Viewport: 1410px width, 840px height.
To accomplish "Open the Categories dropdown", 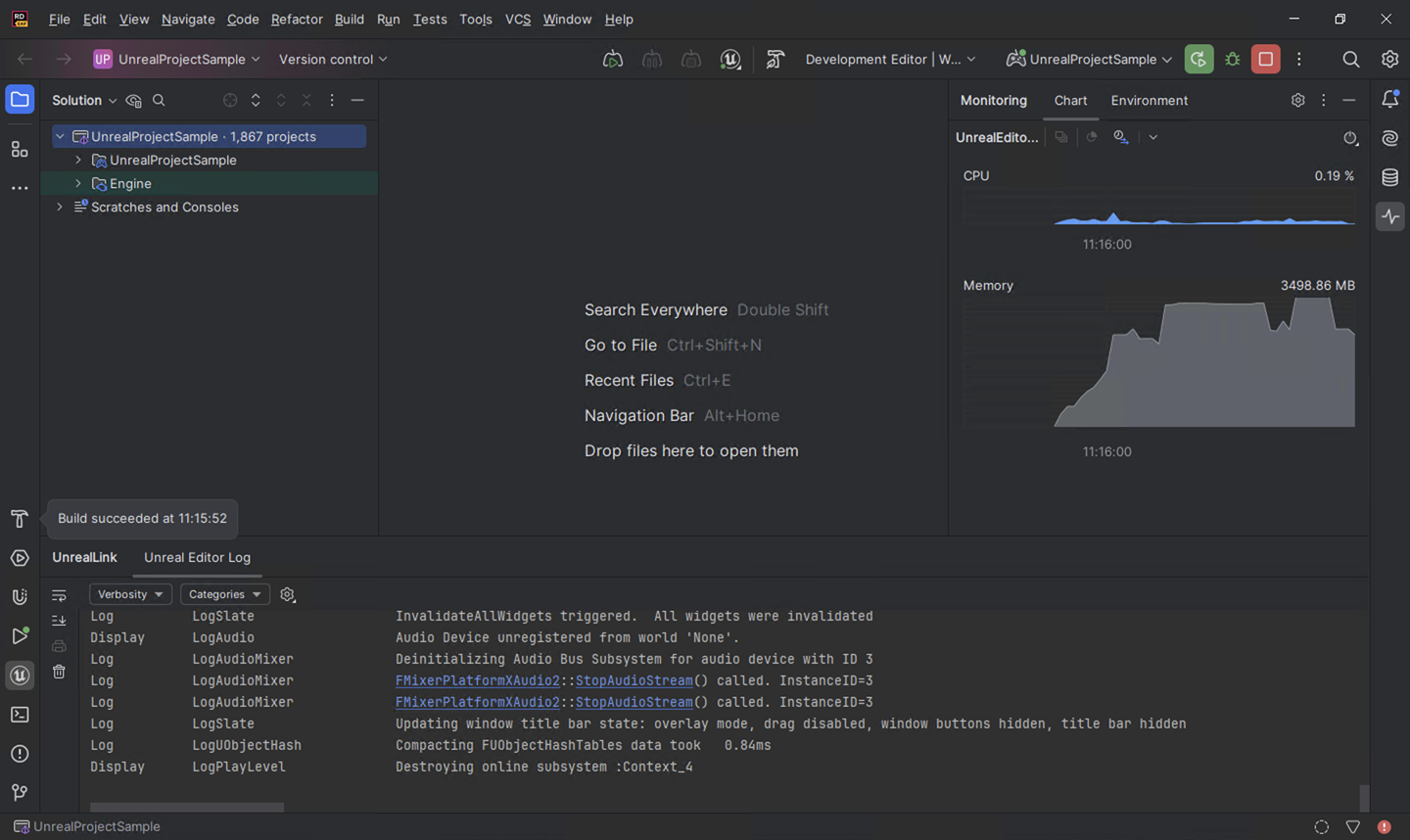I will pos(224,594).
